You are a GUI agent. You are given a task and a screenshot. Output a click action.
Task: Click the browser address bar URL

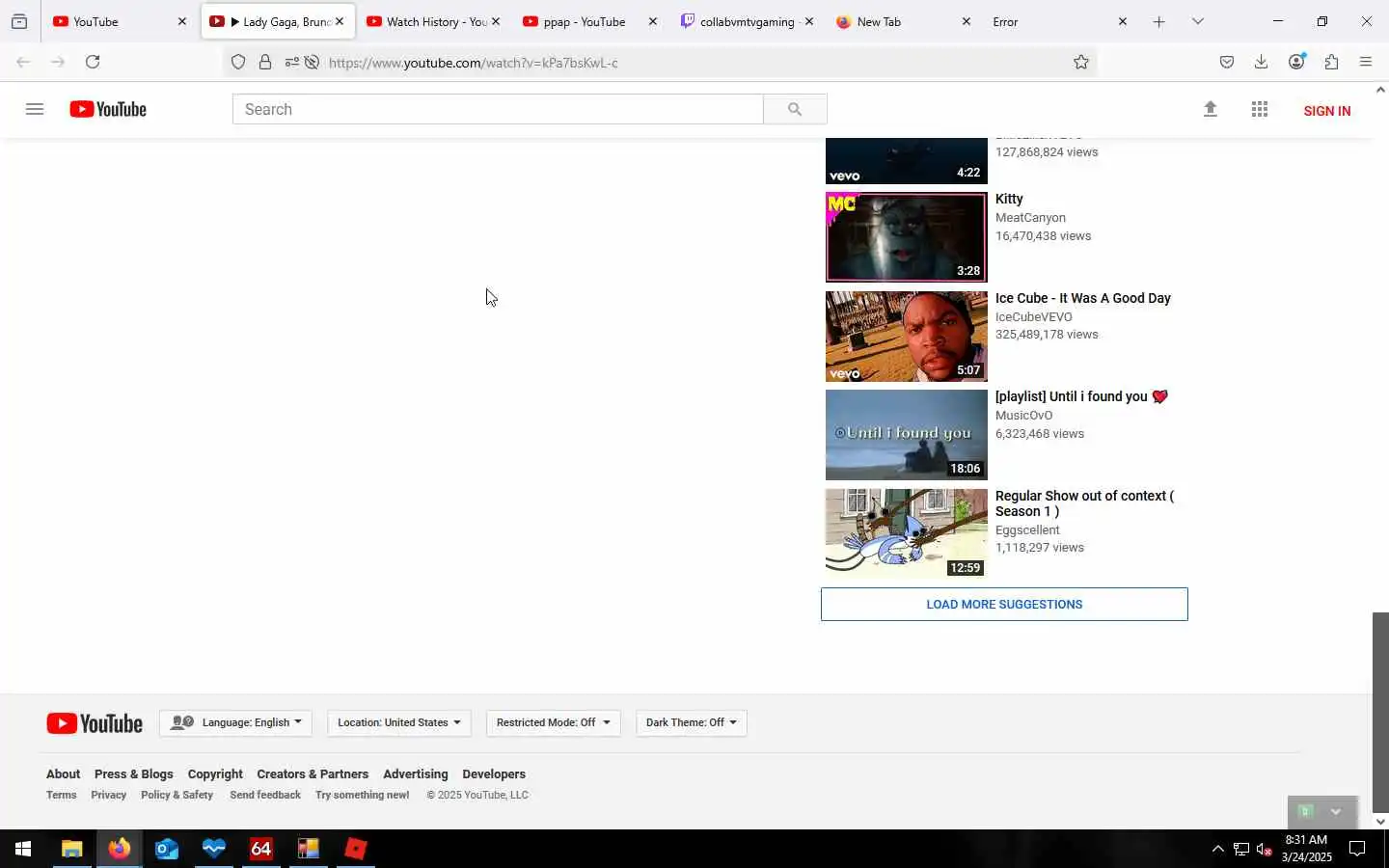tap(473, 63)
